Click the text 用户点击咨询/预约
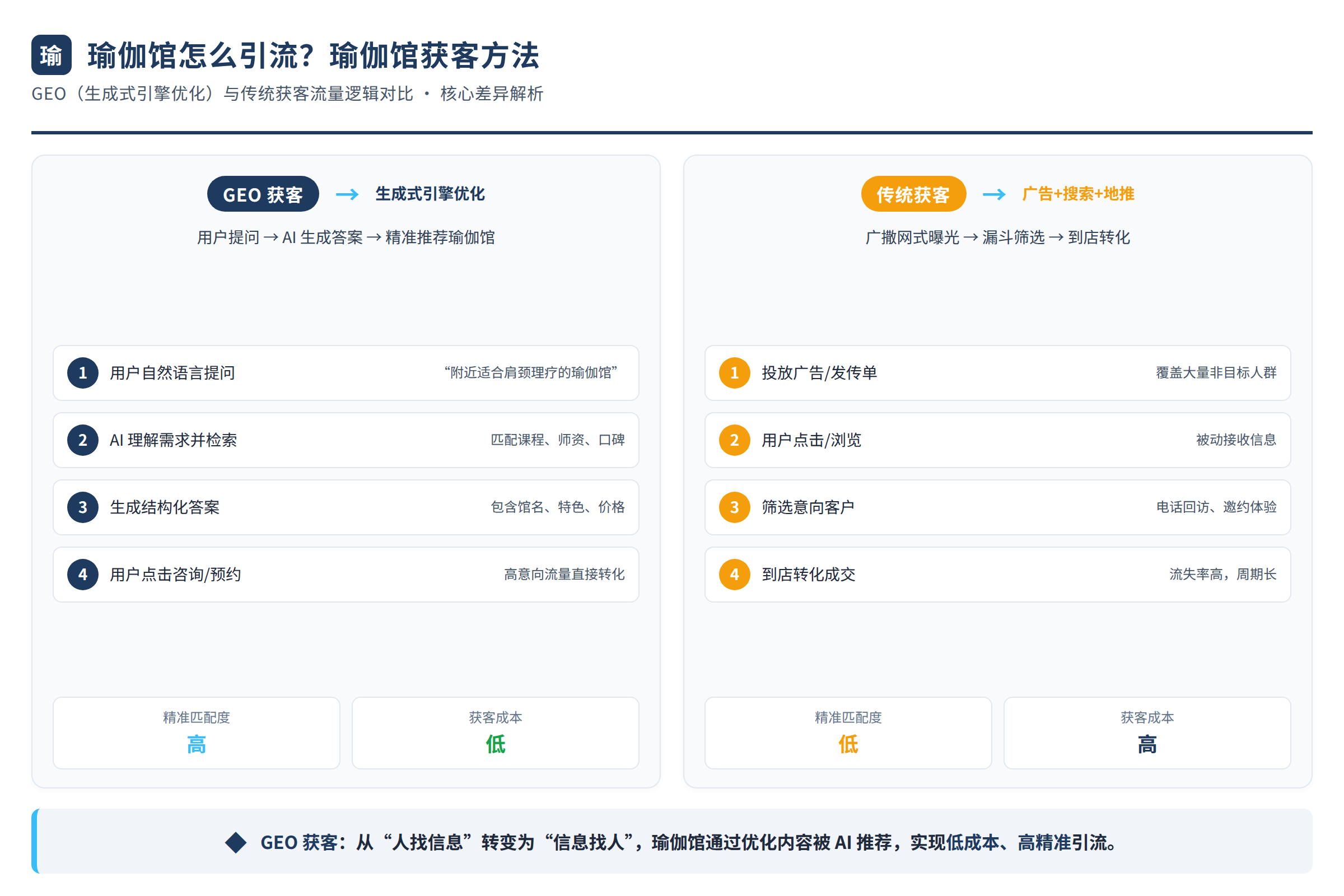The image size is (1344, 896). point(175,575)
